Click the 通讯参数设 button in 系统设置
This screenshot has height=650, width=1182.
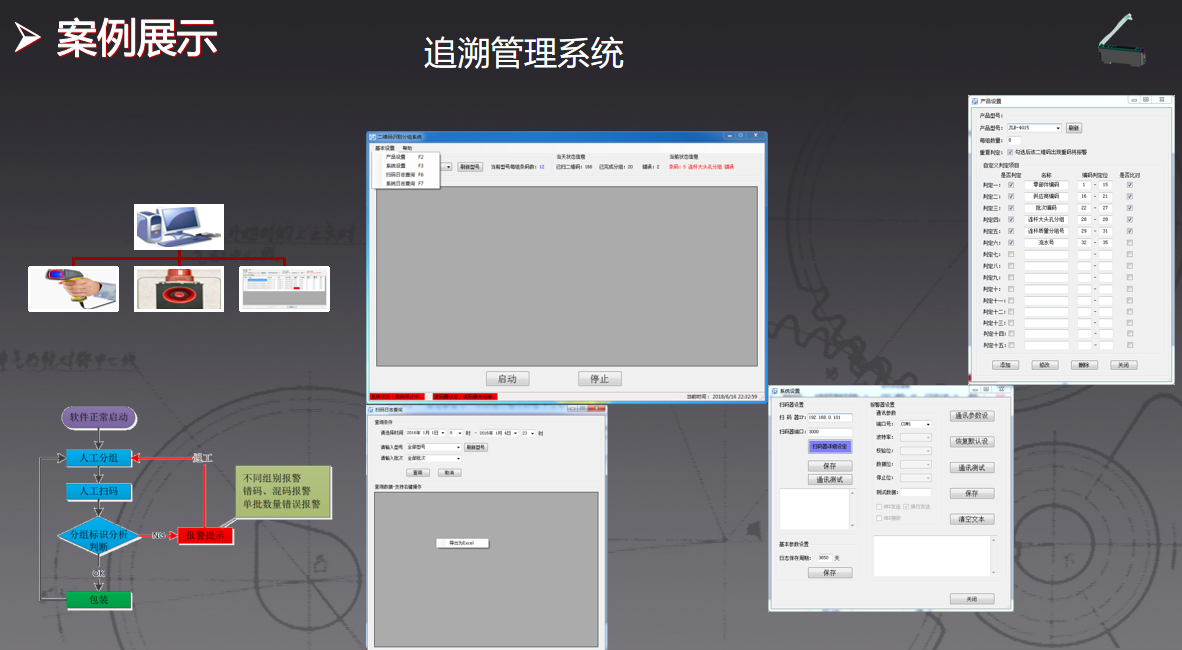point(972,416)
